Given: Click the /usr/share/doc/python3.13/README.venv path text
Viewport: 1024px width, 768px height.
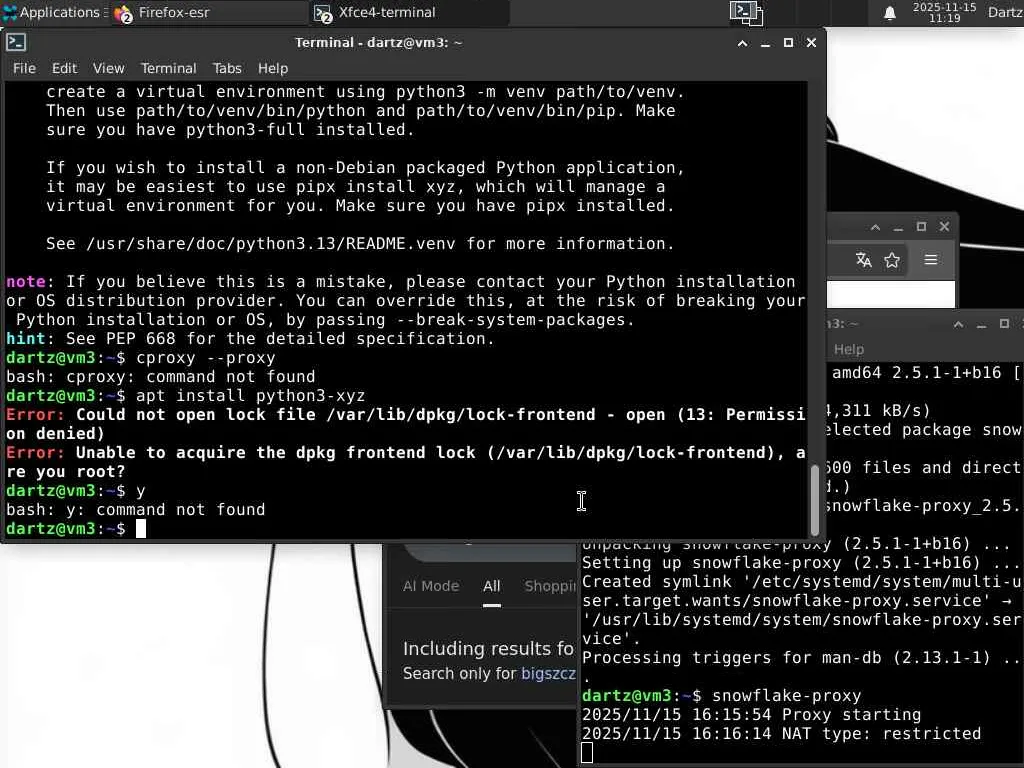Looking at the screenshot, I should (270, 244).
